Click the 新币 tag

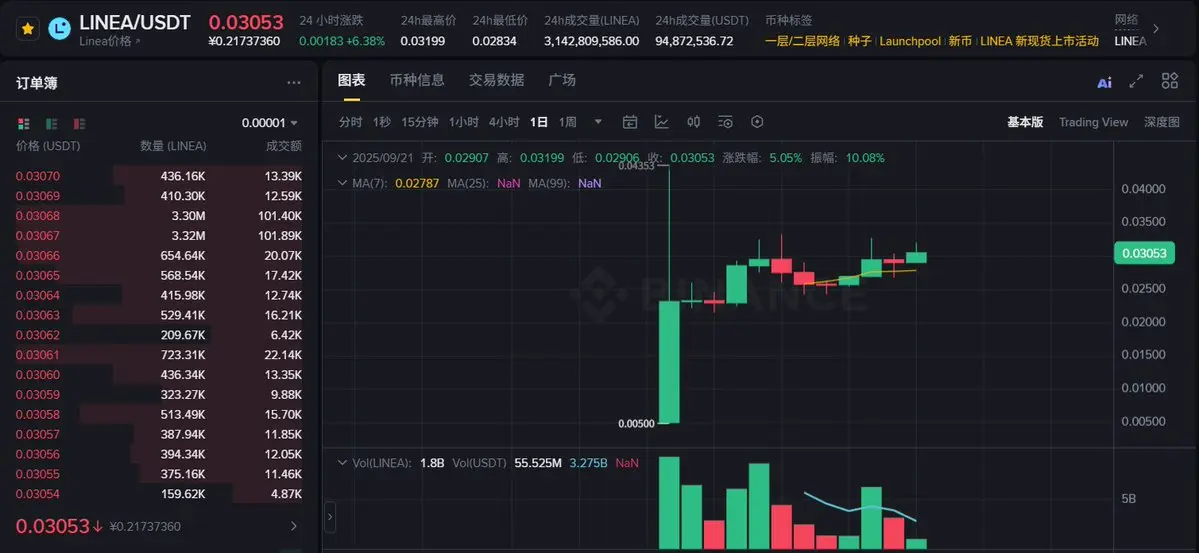(x=960, y=41)
